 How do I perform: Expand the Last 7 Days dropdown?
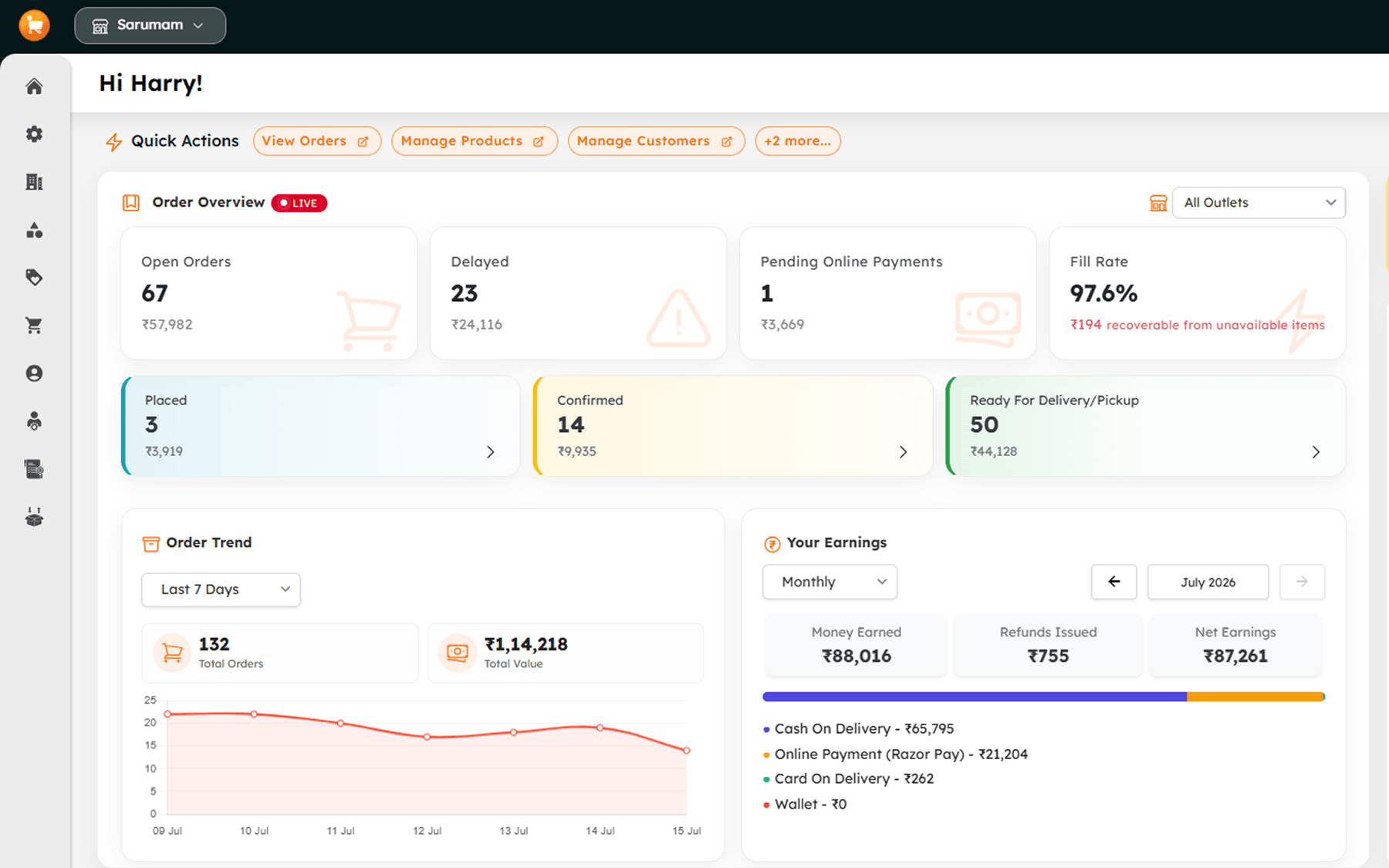(221, 589)
